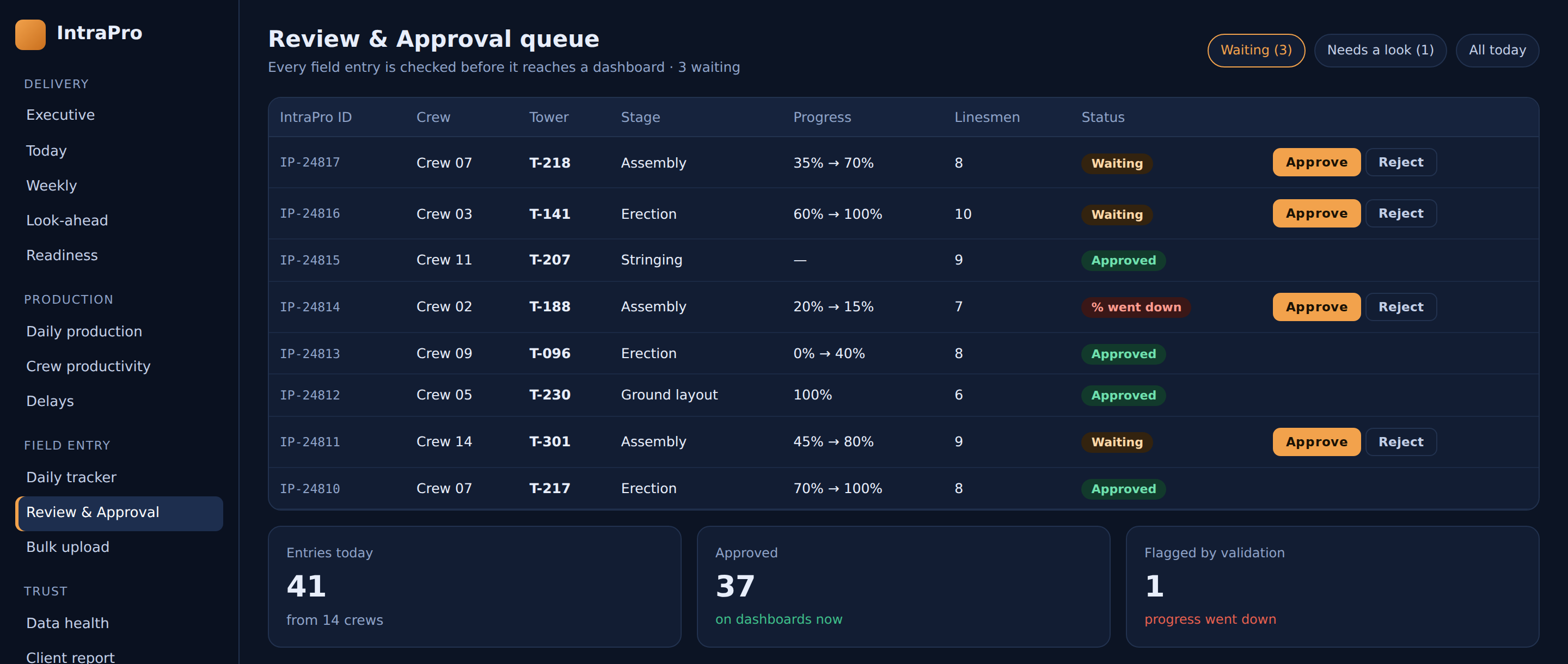This screenshot has height=664, width=1568.
Task: Click the ID IP-24817
Action: pos(309,163)
